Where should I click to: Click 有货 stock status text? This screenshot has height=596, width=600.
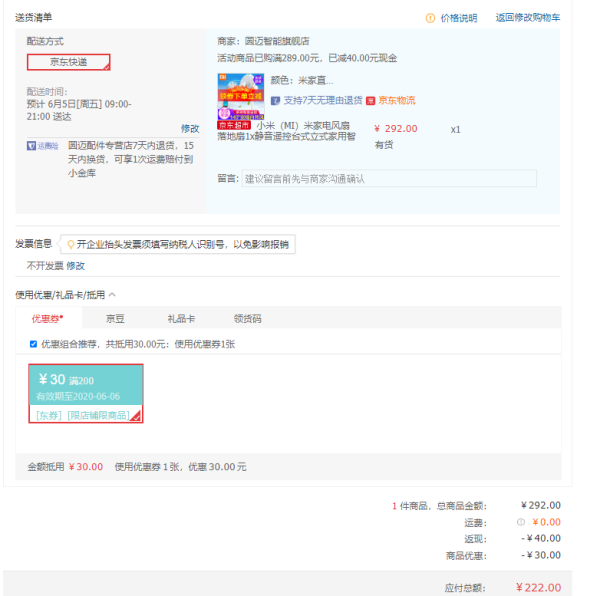click(384, 145)
